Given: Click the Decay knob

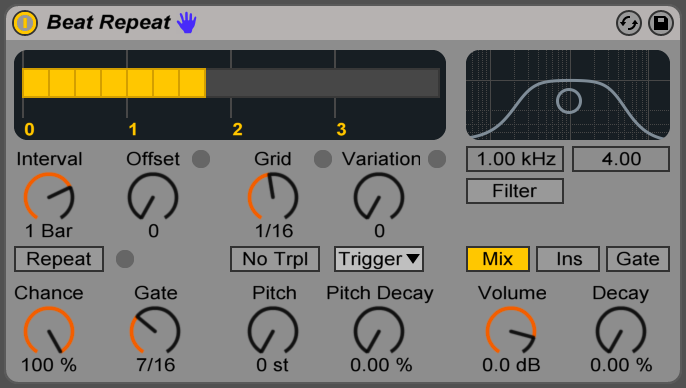Looking at the screenshot, I should pyautogui.click(x=621, y=330).
